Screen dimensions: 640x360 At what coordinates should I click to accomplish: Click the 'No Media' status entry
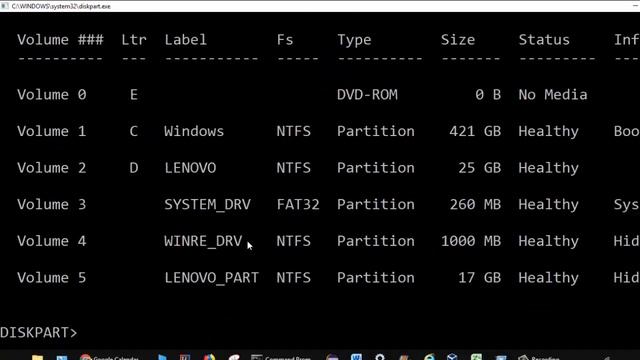click(x=553, y=95)
